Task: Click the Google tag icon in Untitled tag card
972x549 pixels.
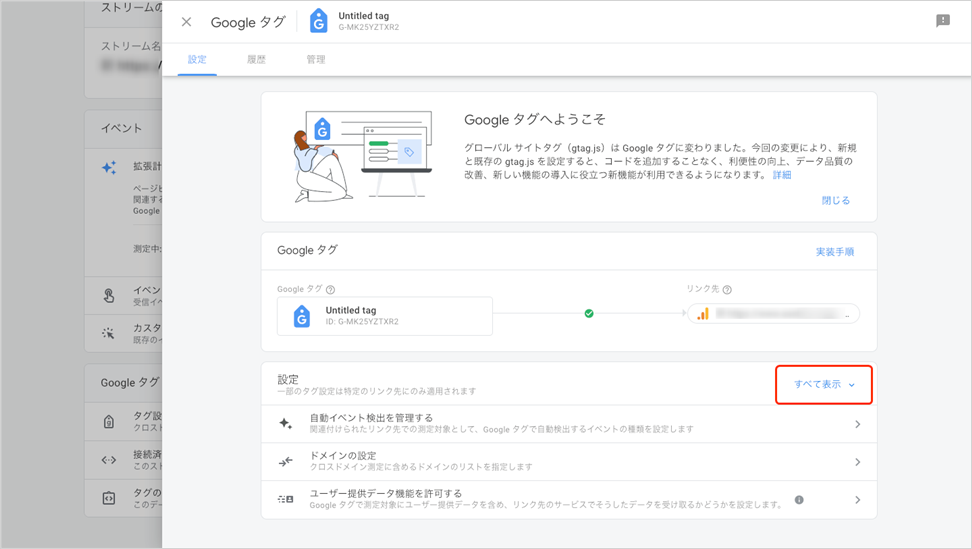Action: pos(302,316)
